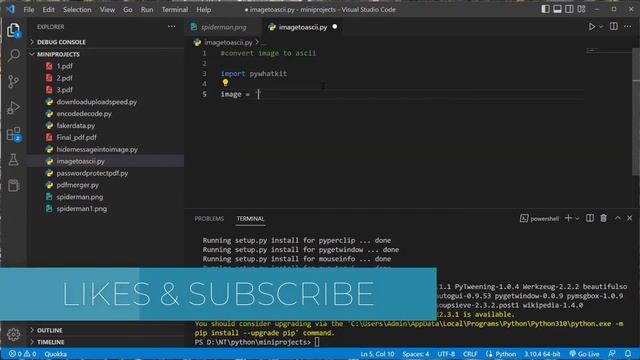The height and width of the screenshot is (360, 640).
Task: Open the View menu
Action: coord(107,9)
